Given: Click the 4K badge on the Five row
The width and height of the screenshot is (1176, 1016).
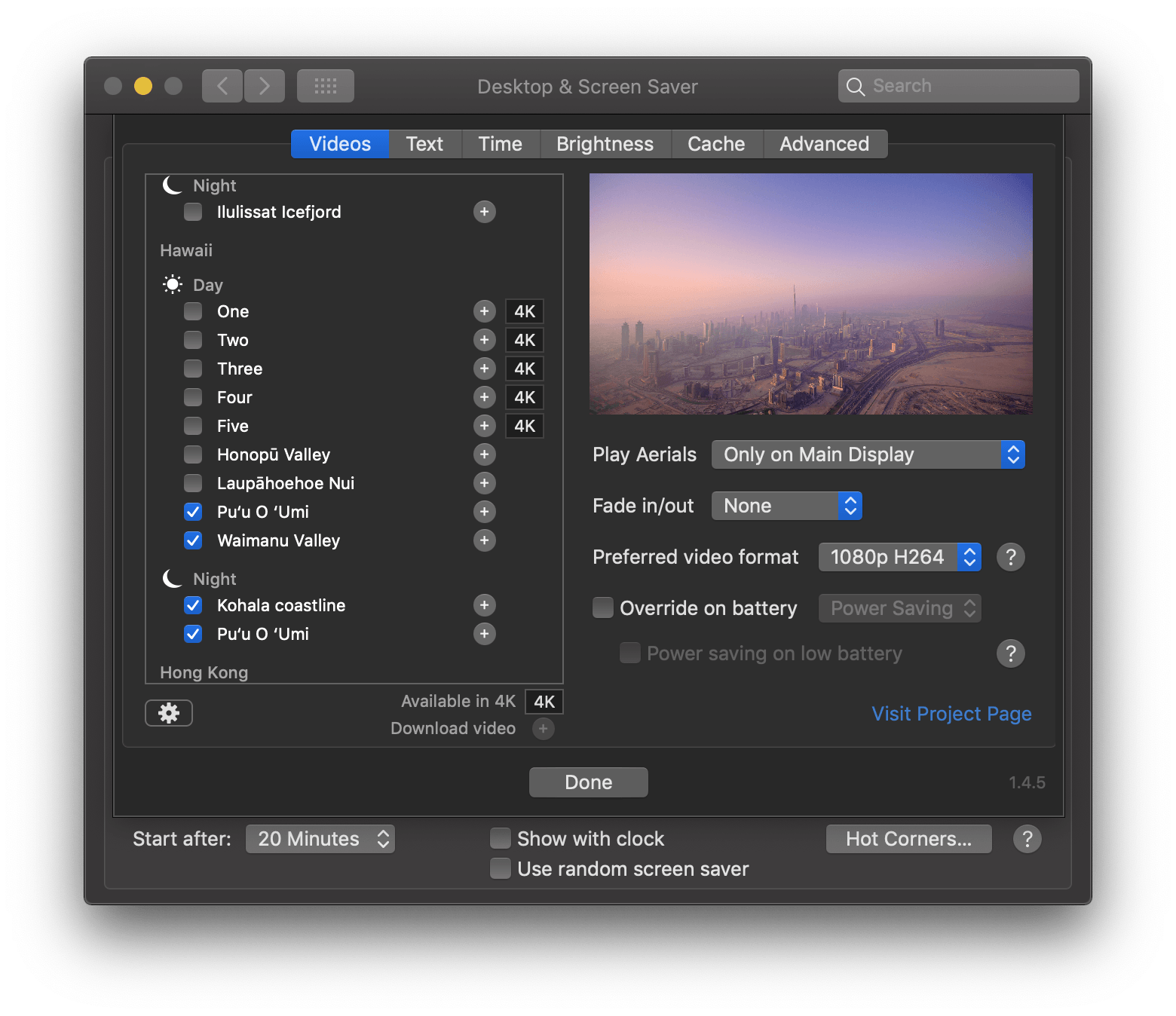Looking at the screenshot, I should click(525, 426).
